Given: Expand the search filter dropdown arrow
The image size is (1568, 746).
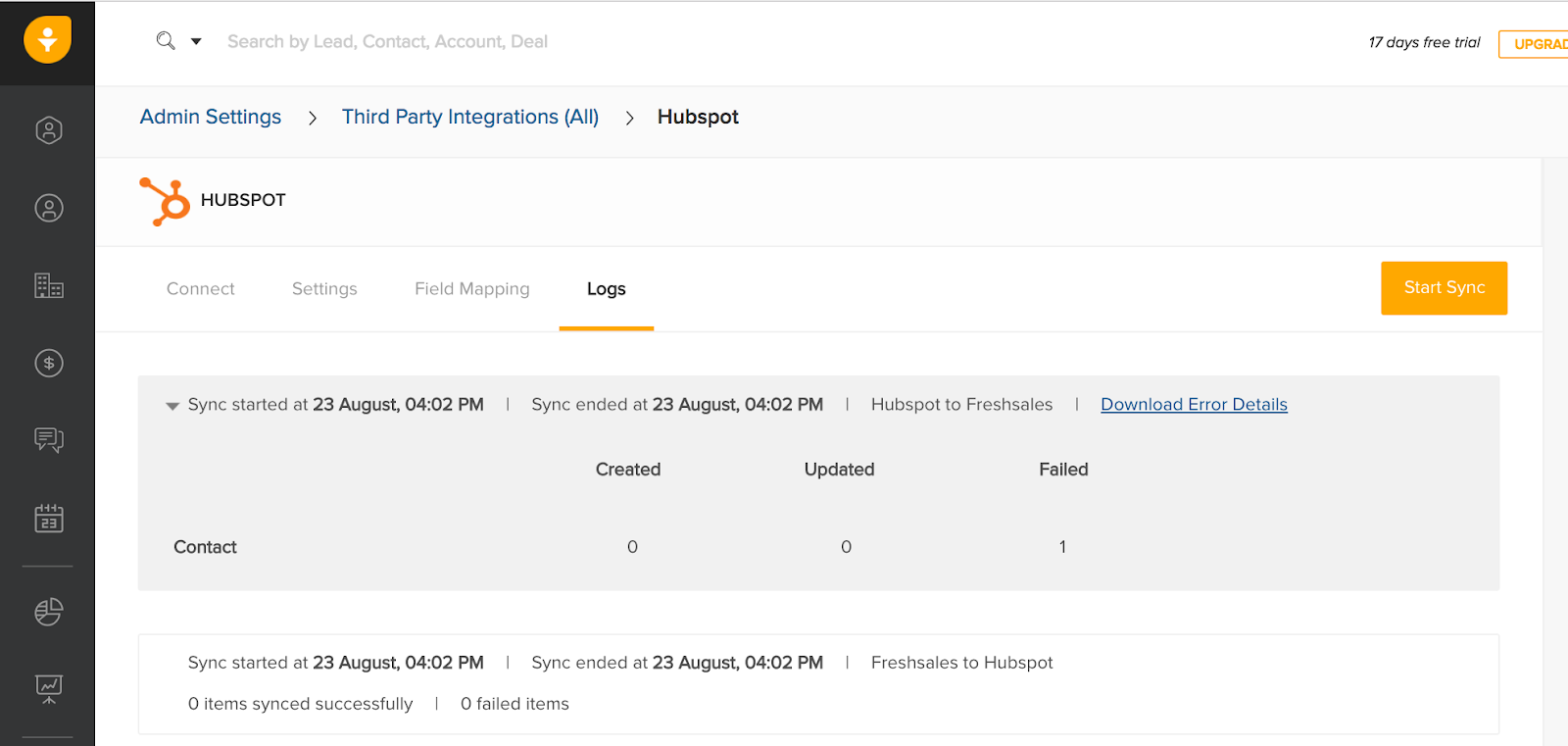Looking at the screenshot, I should [196, 41].
